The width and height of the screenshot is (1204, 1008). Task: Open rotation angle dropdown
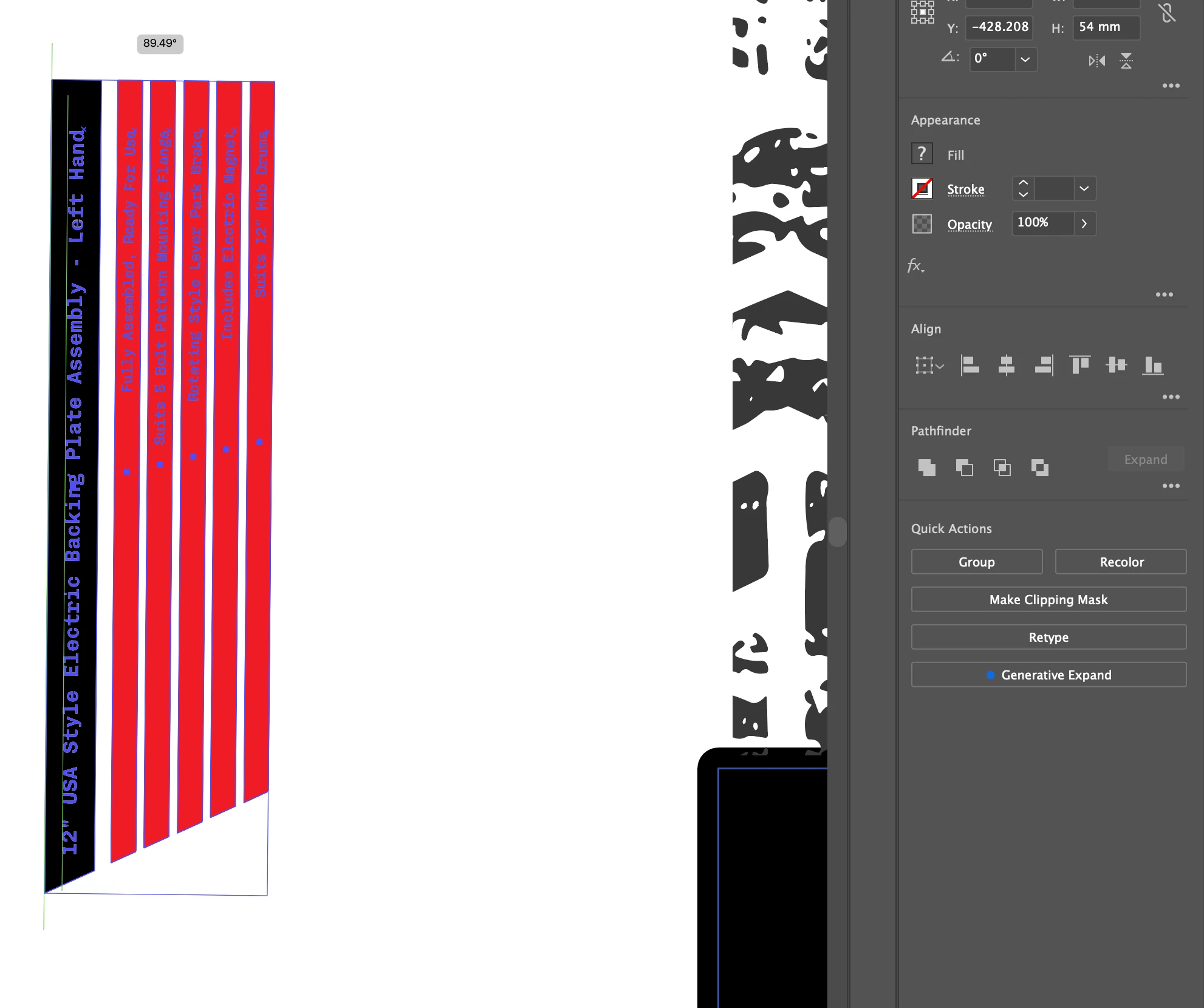(1025, 60)
